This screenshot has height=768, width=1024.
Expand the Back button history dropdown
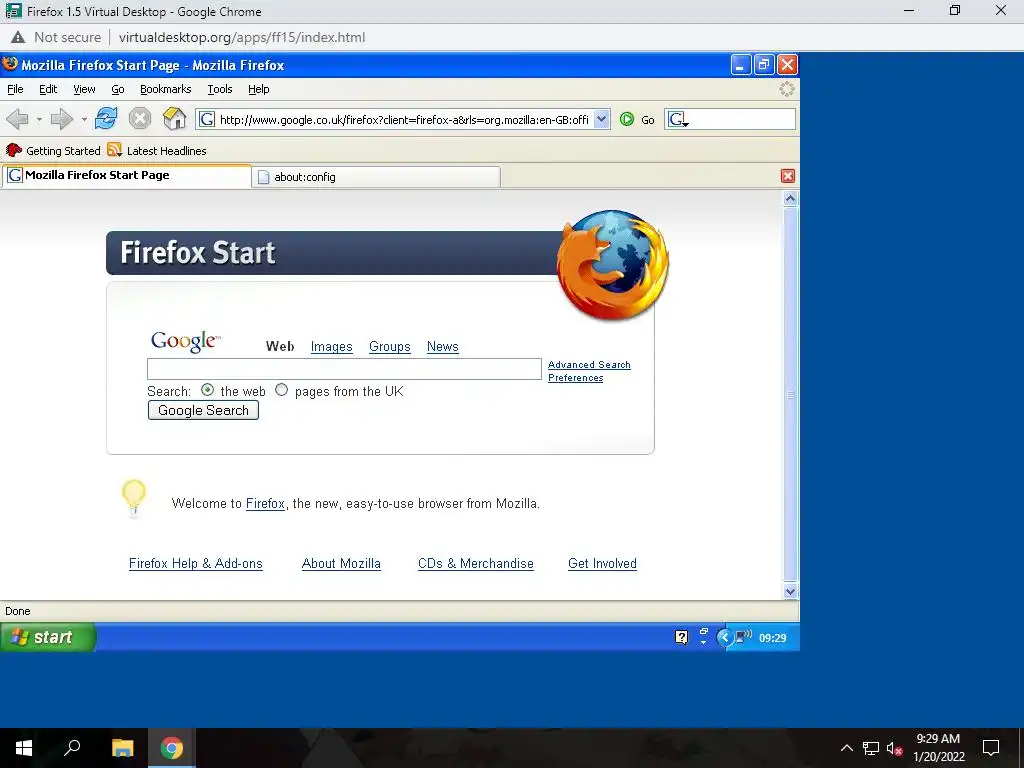(x=39, y=120)
